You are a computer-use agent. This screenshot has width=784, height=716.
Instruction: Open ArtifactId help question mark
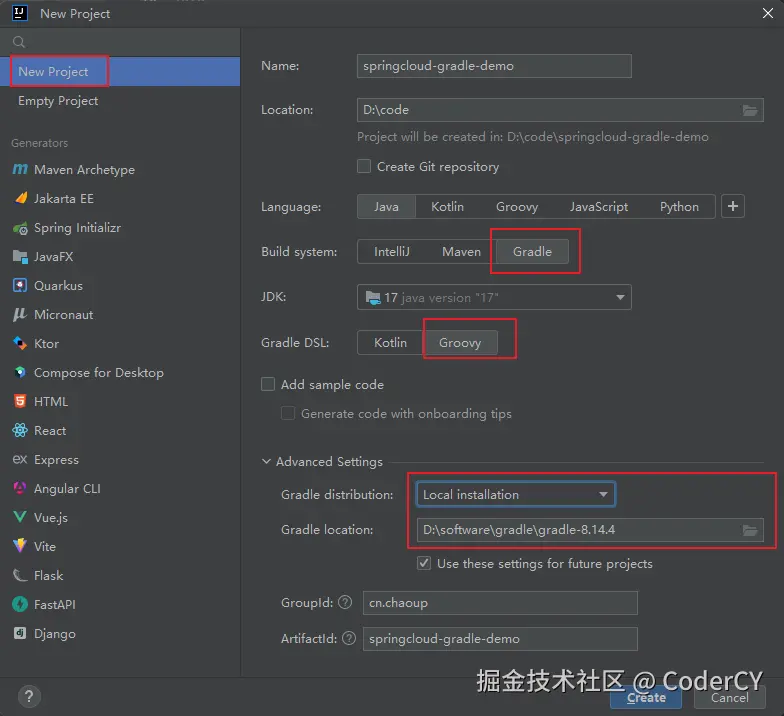pos(349,638)
